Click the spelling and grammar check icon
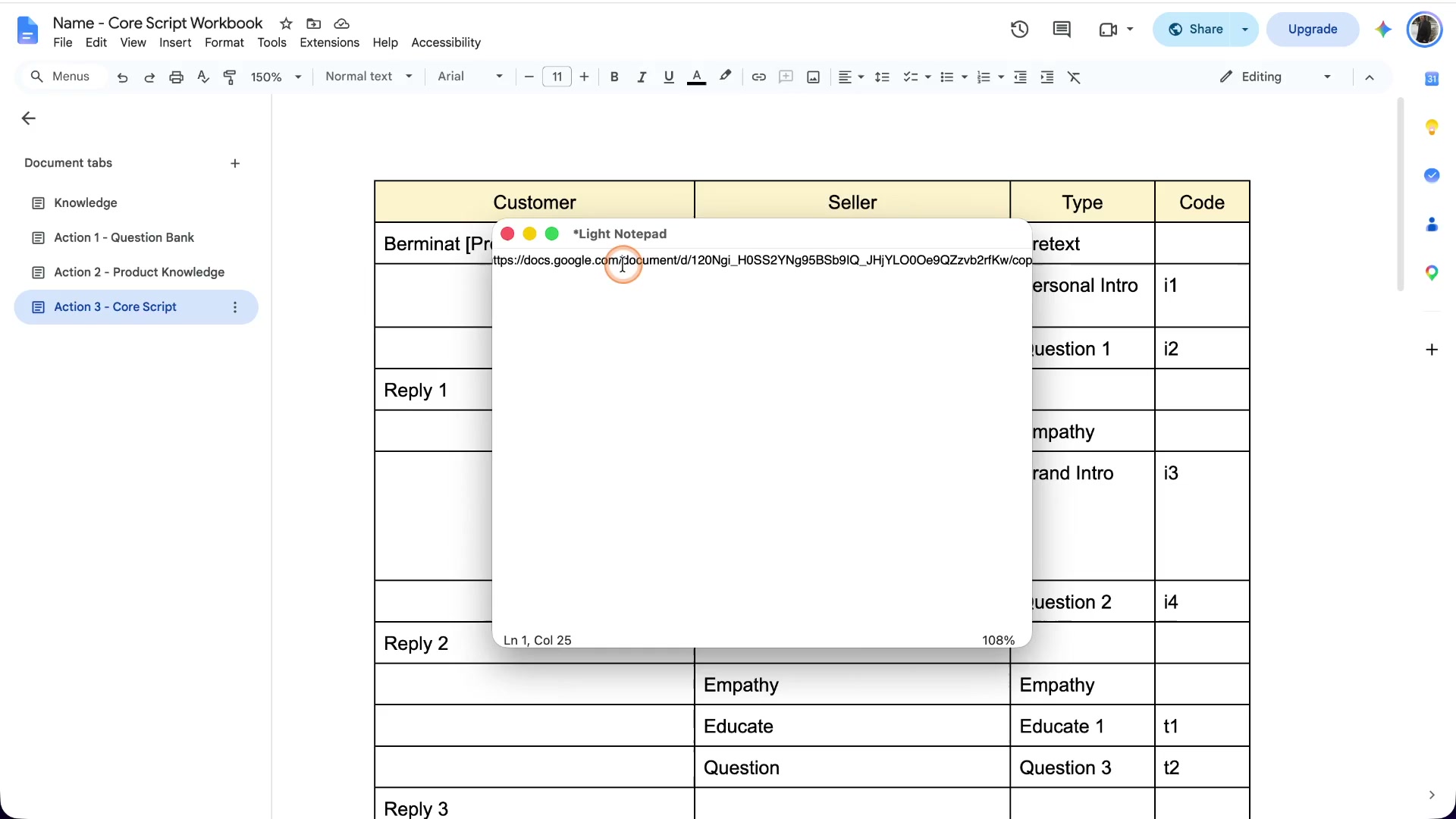 (x=202, y=77)
